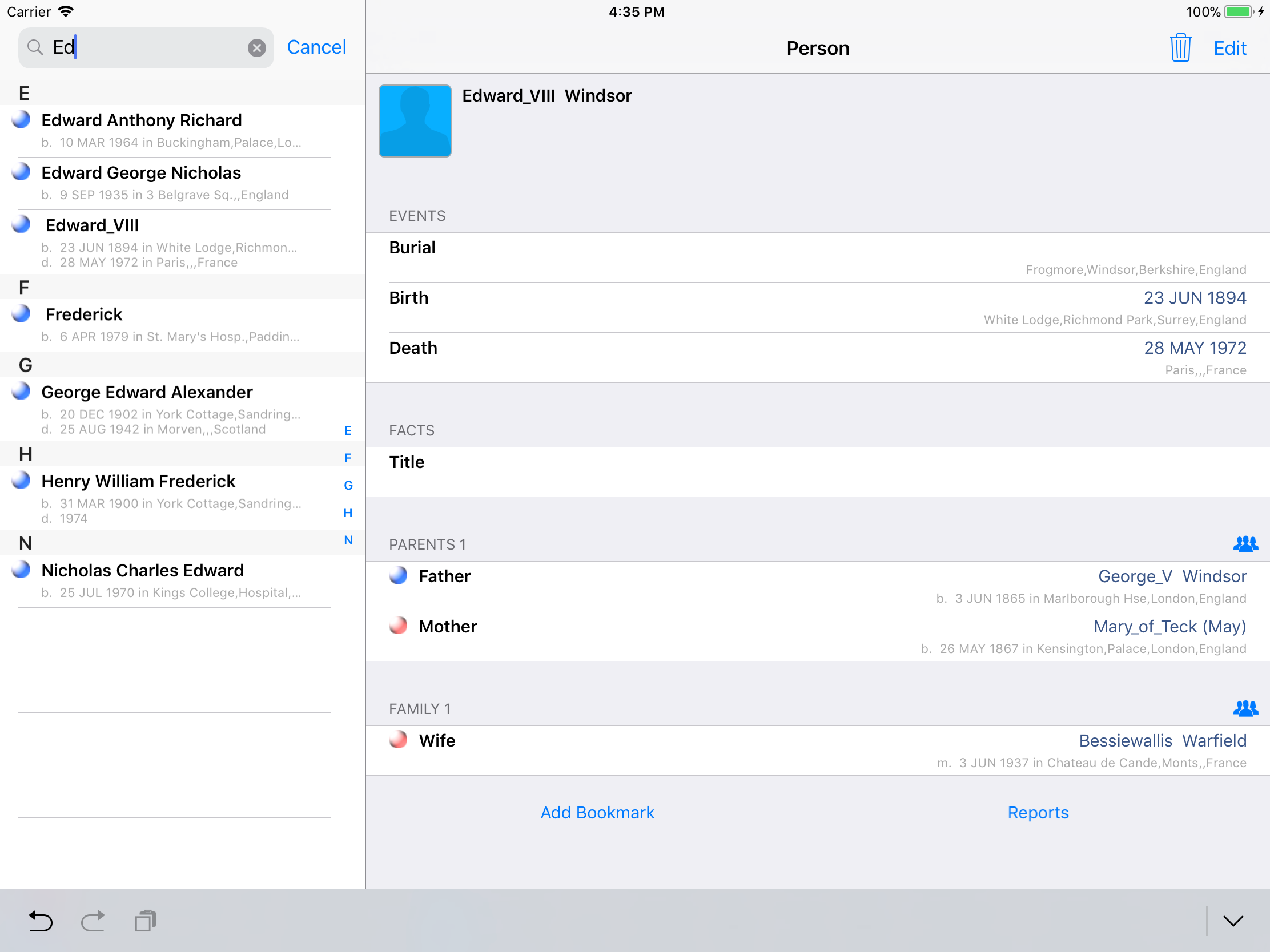Click the undo arrow icon
Viewport: 1270px width, 952px height.
tap(40, 921)
